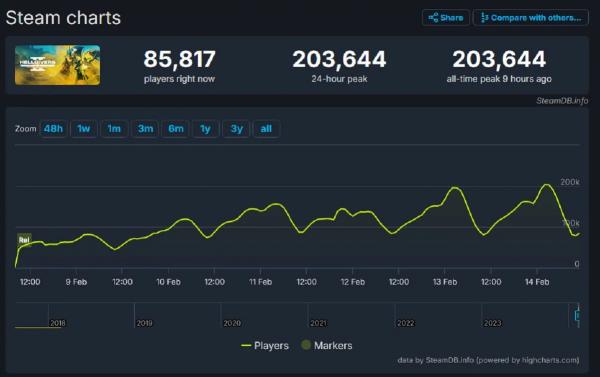
Task: Open Compare with others option
Action: pyautogui.click(x=531, y=18)
